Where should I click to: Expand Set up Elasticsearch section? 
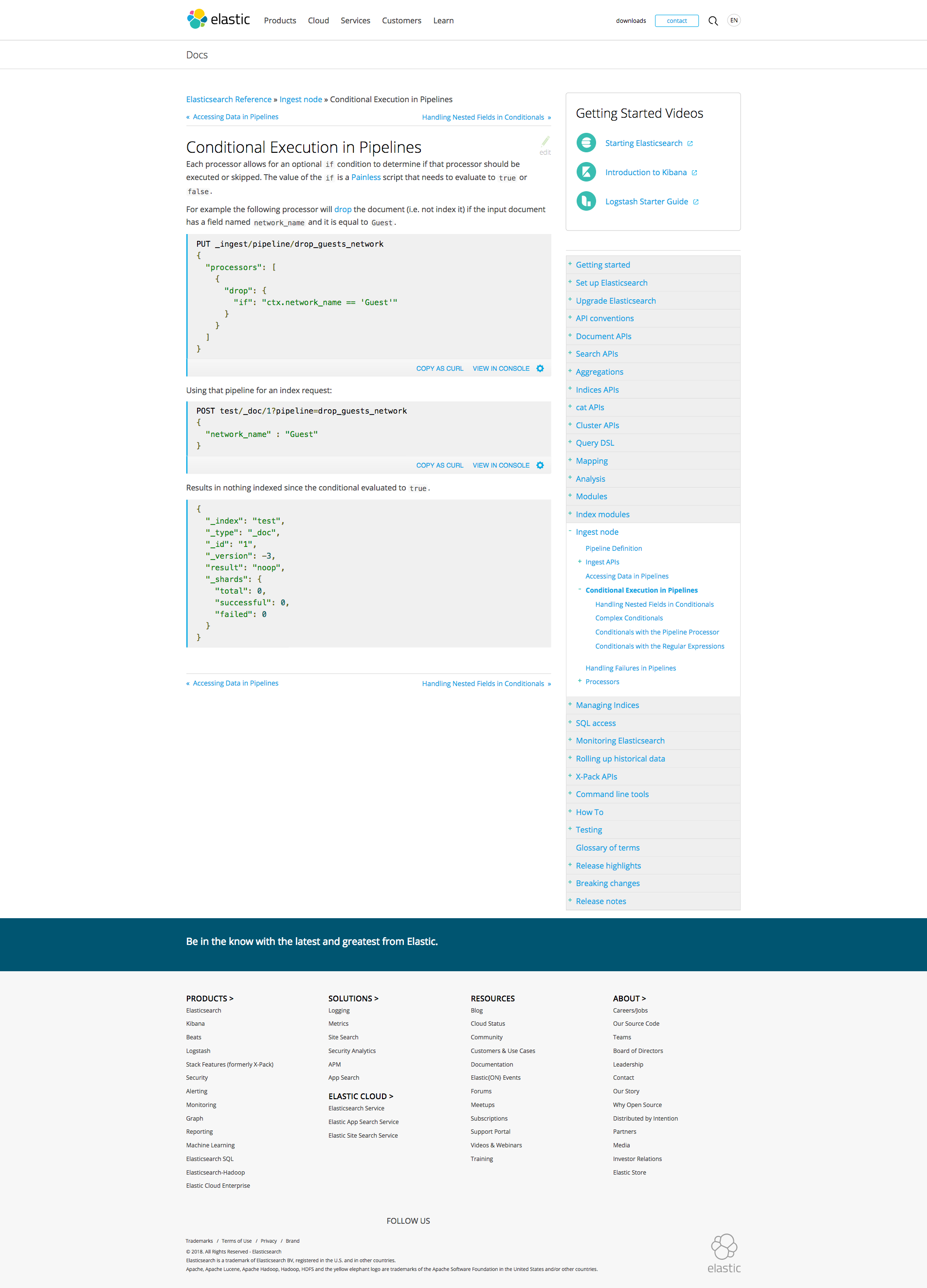(x=570, y=282)
